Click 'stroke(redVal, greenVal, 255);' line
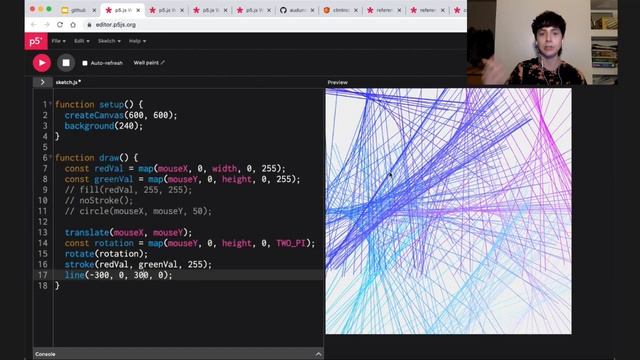 (138, 264)
